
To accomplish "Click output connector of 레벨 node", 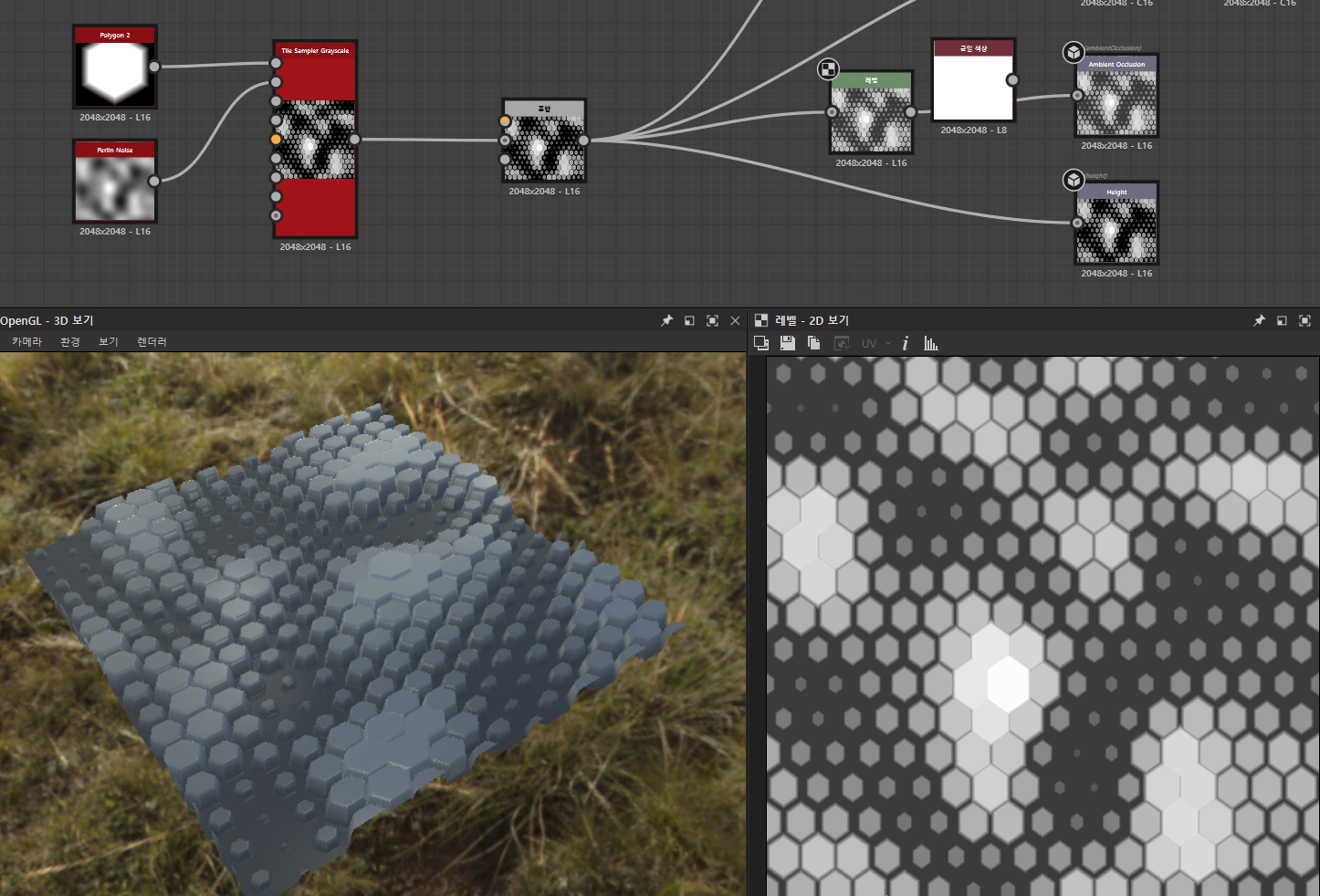I will [910, 112].
